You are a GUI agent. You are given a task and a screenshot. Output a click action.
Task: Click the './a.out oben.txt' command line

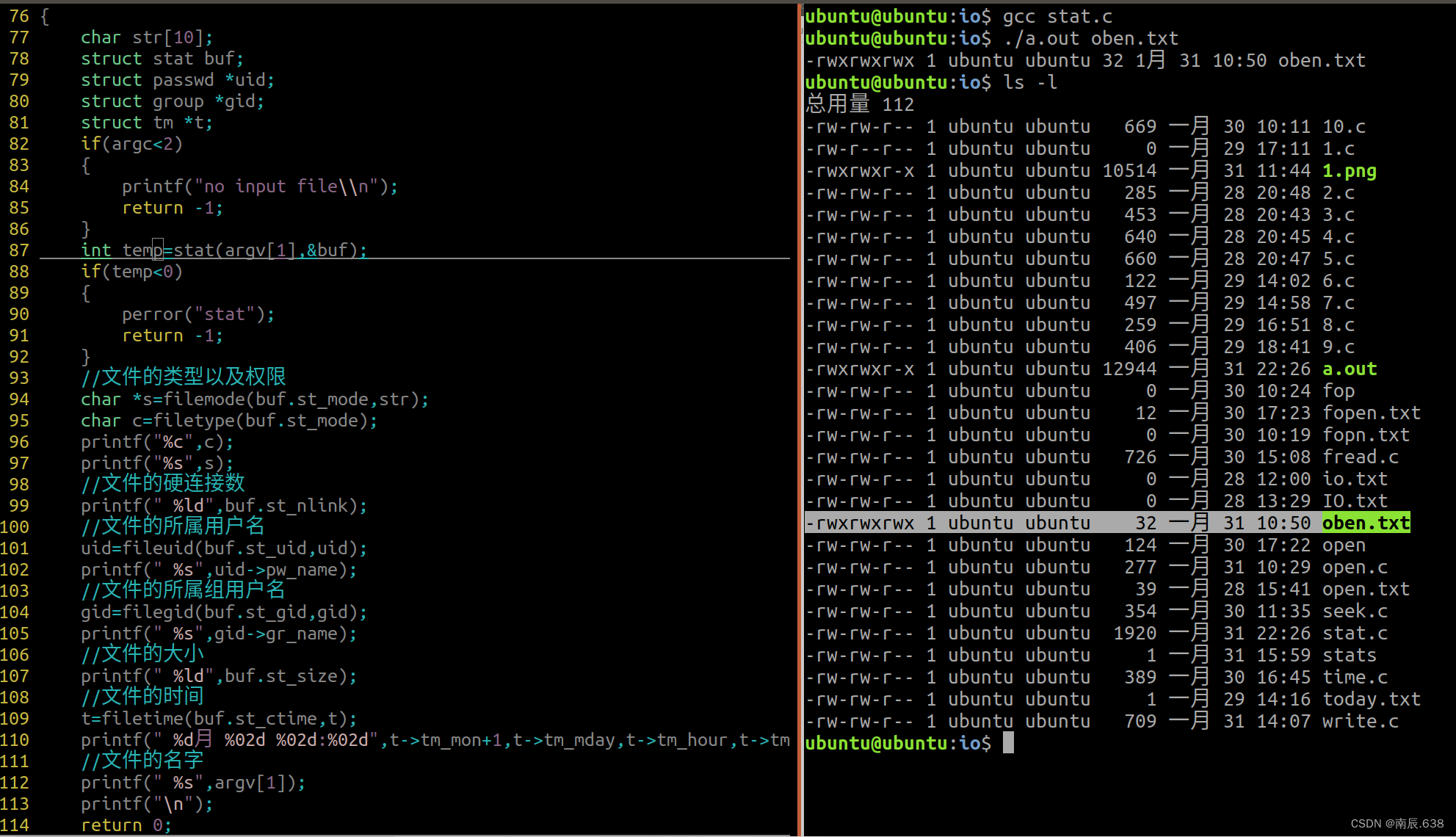tap(1090, 38)
